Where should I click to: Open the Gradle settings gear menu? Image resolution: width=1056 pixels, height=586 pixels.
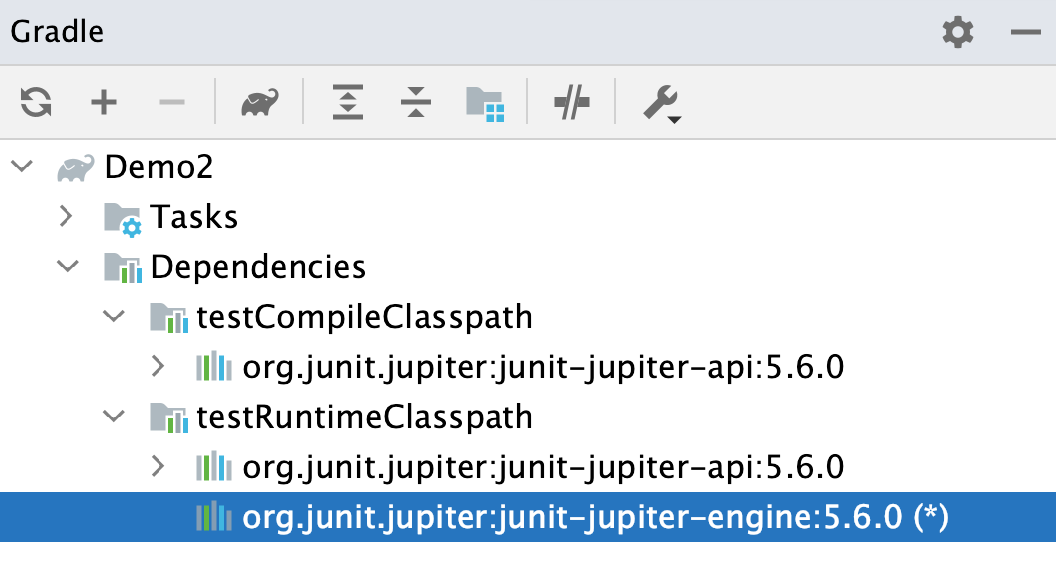tap(957, 31)
